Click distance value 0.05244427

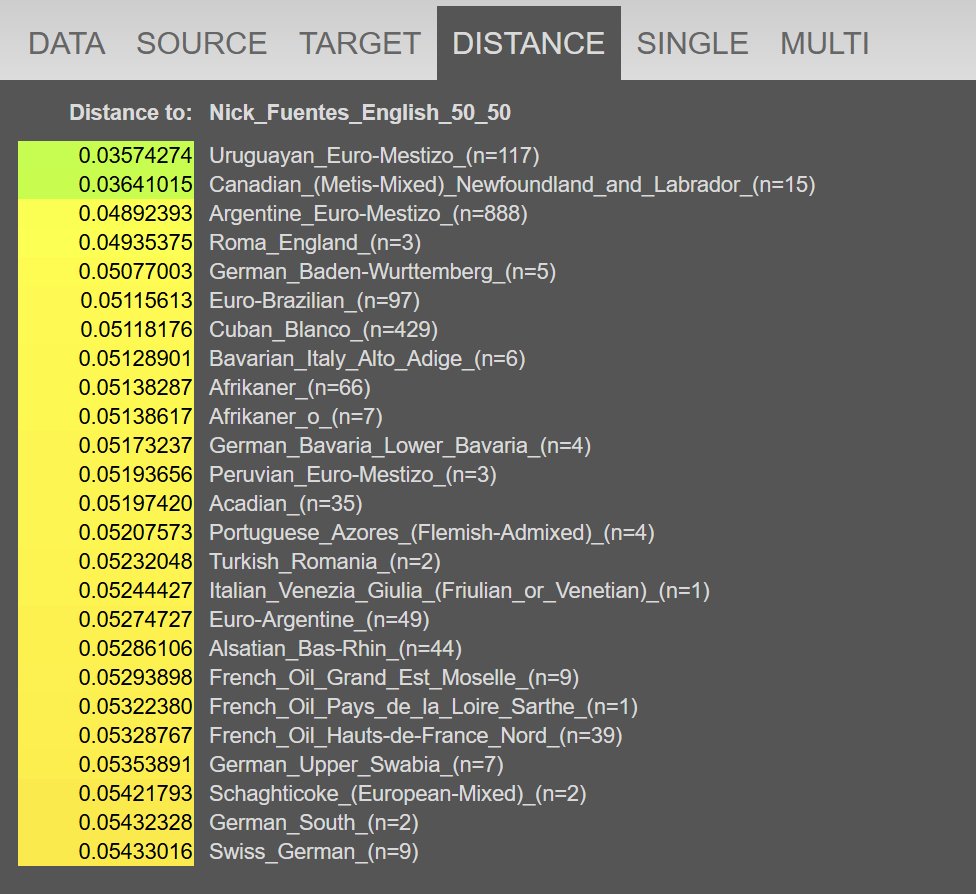pos(136,591)
